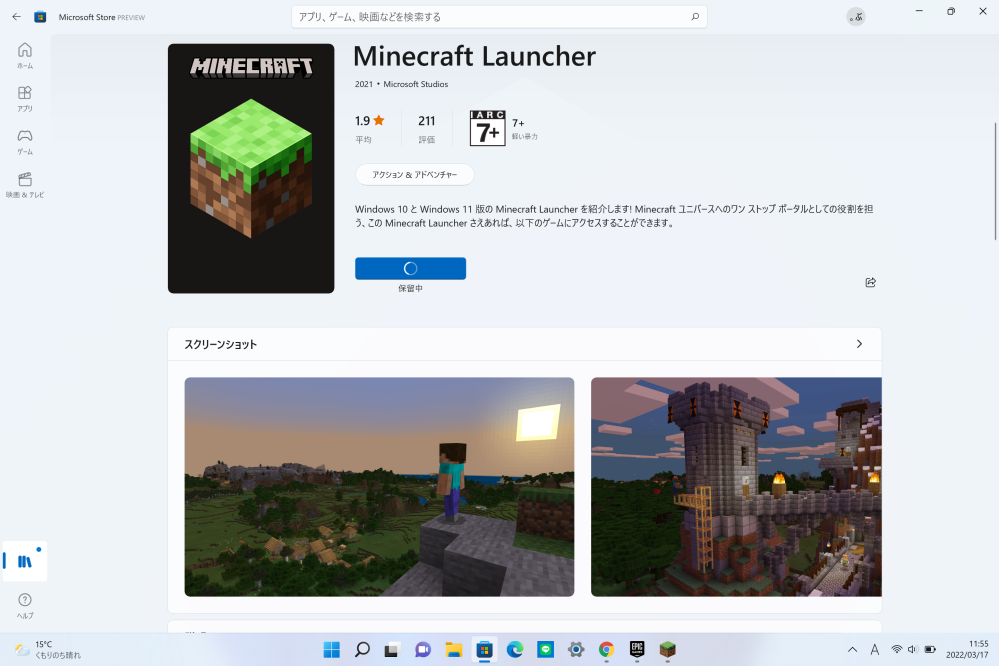Click the blue pending install button
The height and width of the screenshot is (666, 999).
[410, 268]
